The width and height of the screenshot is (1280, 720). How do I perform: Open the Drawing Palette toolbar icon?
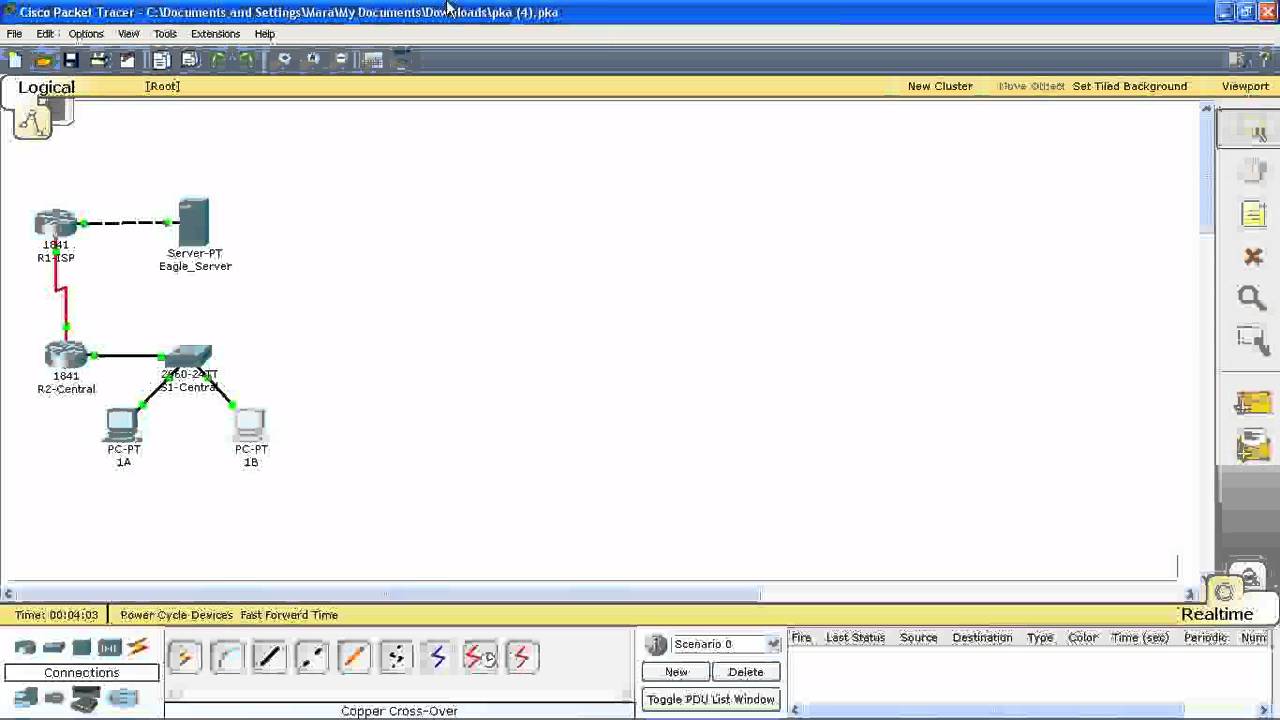[372, 60]
